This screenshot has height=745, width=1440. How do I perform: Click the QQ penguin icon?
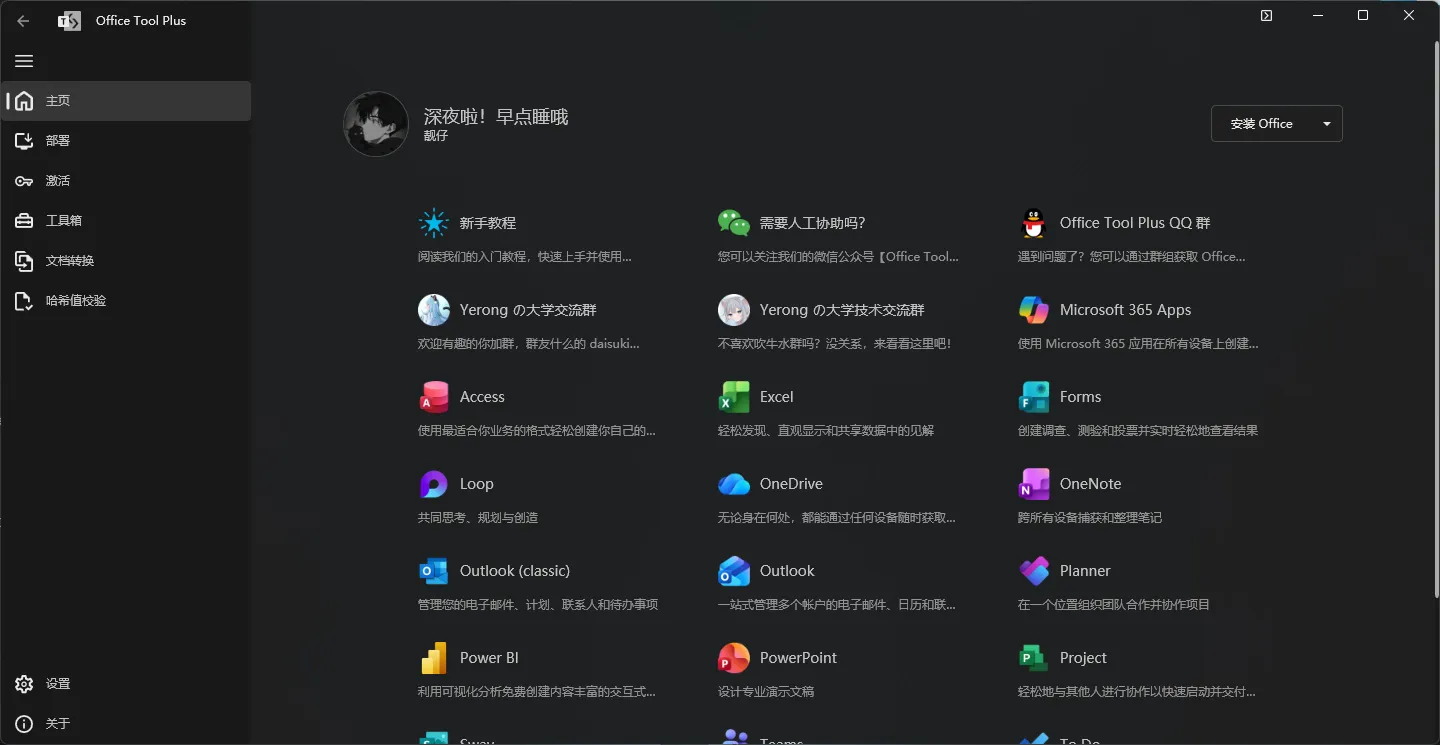coord(1034,223)
